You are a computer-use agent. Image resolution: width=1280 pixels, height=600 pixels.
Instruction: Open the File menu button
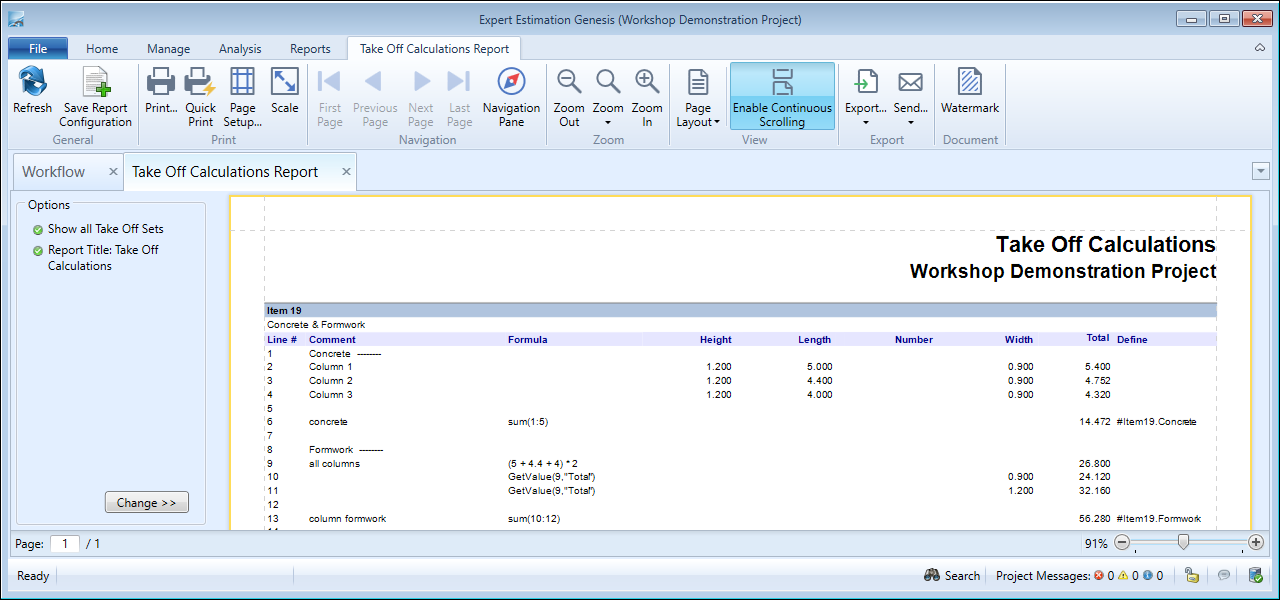38,49
